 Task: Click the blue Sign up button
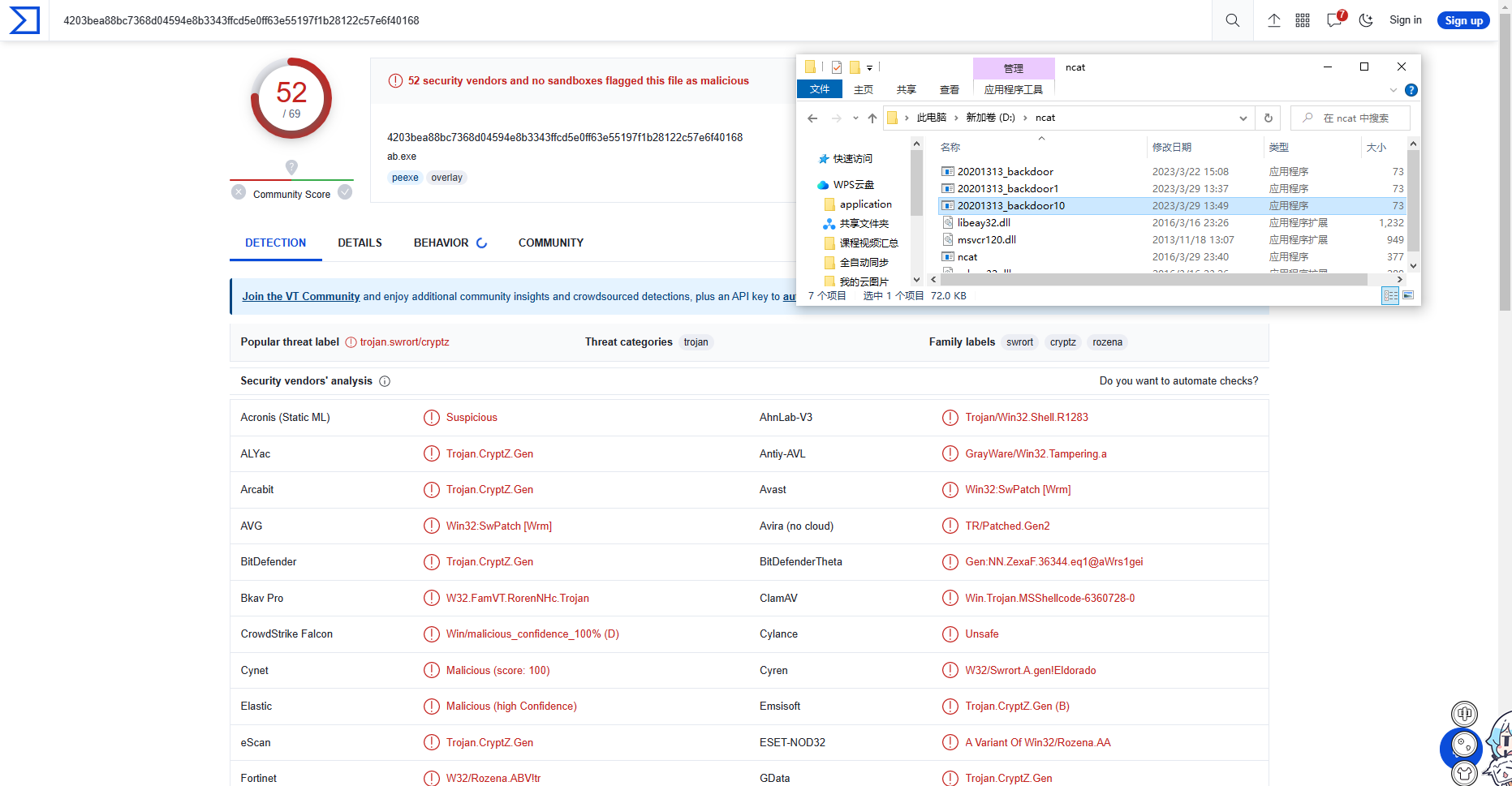click(1463, 20)
